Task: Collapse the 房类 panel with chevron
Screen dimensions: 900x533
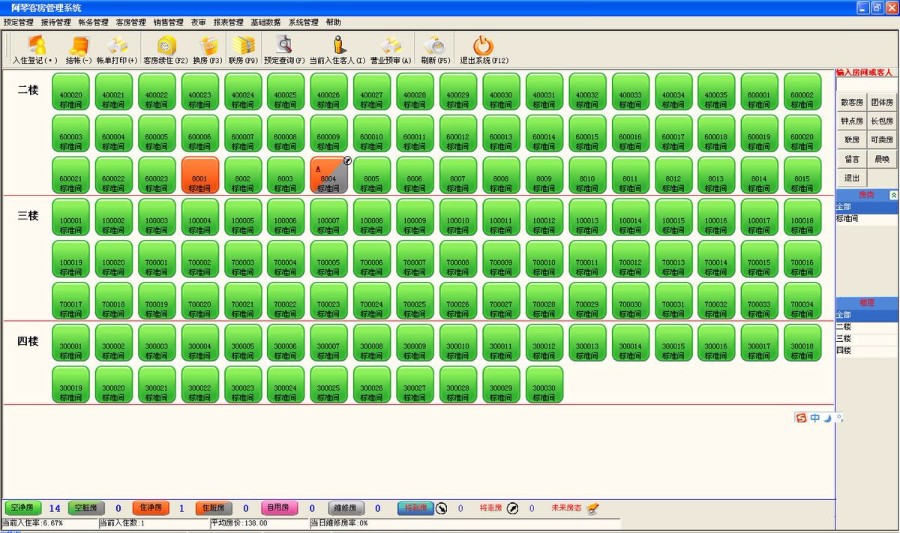Action: click(893, 195)
